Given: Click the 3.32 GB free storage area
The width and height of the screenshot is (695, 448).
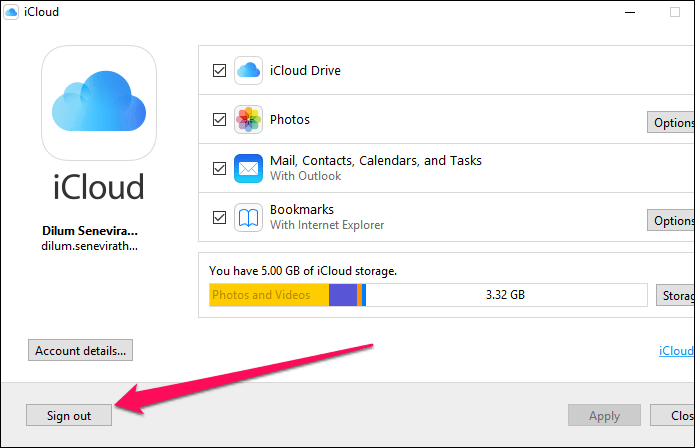Looking at the screenshot, I should (506, 295).
